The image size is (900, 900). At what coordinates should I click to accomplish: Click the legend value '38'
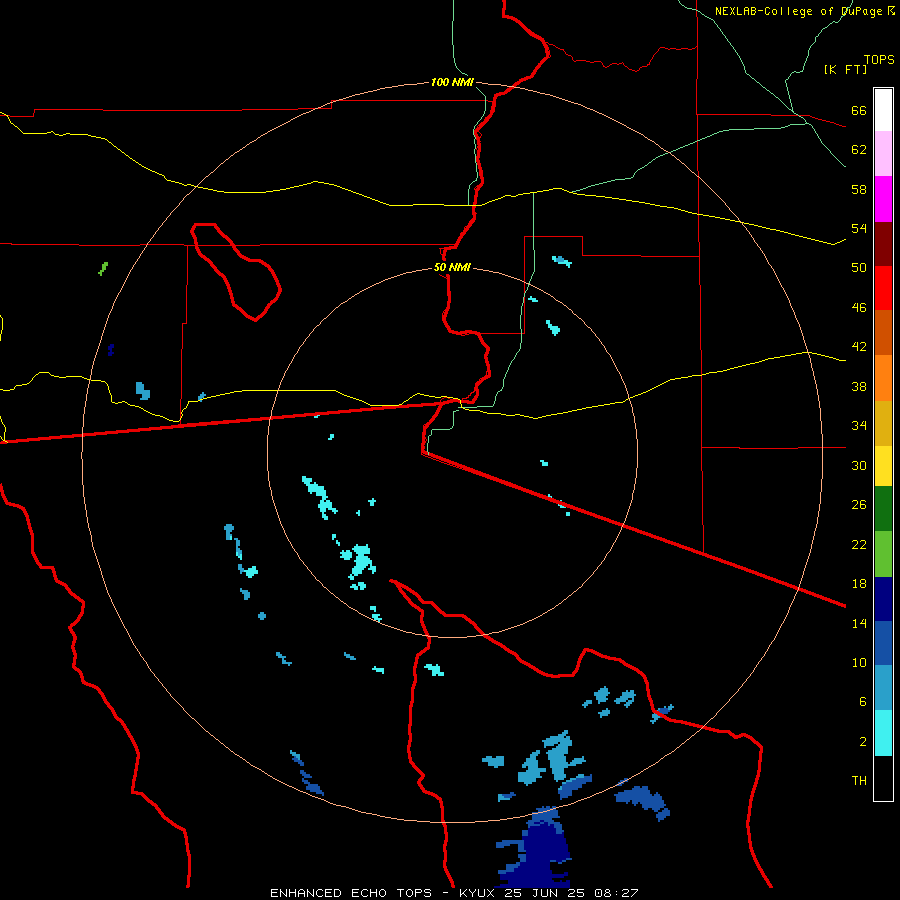[x=859, y=386]
